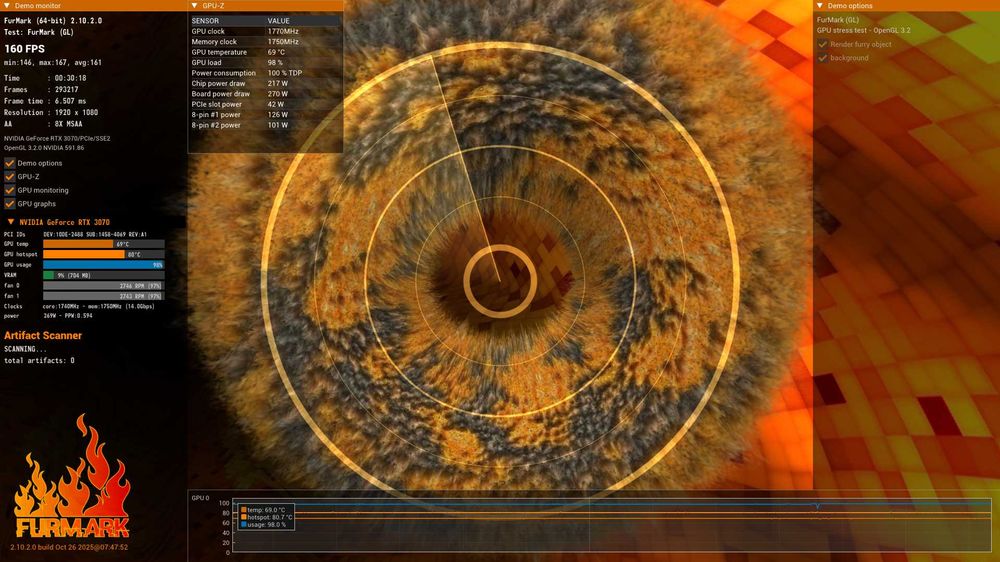1000x562 pixels.
Task: Uncheck the GPU monitoring checkbox
Action: click(10, 190)
